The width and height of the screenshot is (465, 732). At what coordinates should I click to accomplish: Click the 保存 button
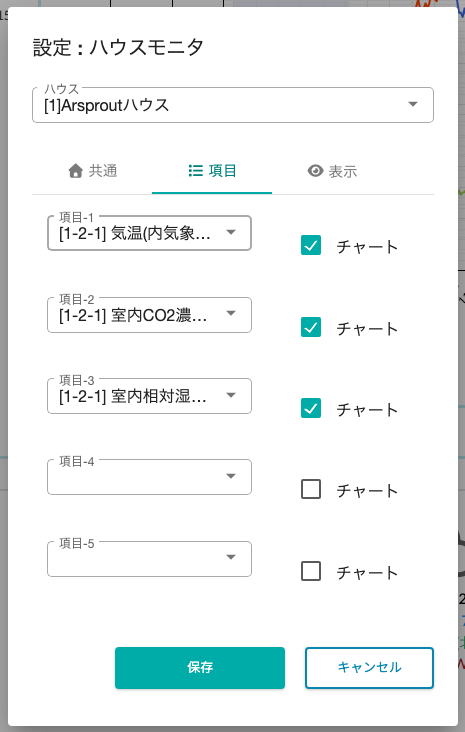click(200, 668)
